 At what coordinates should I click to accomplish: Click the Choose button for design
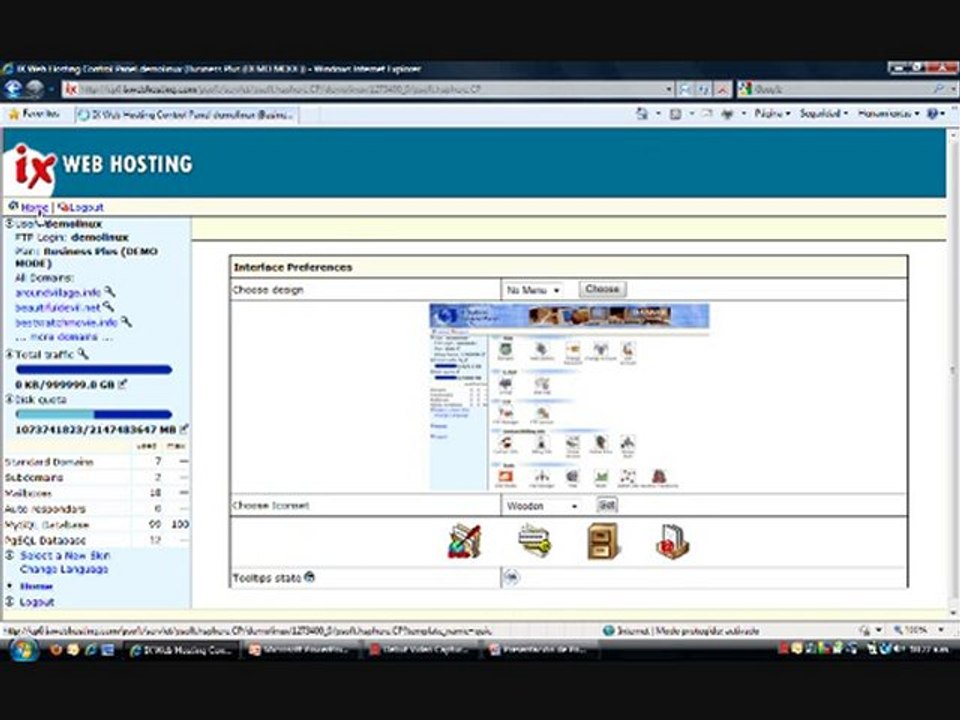coord(602,289)
